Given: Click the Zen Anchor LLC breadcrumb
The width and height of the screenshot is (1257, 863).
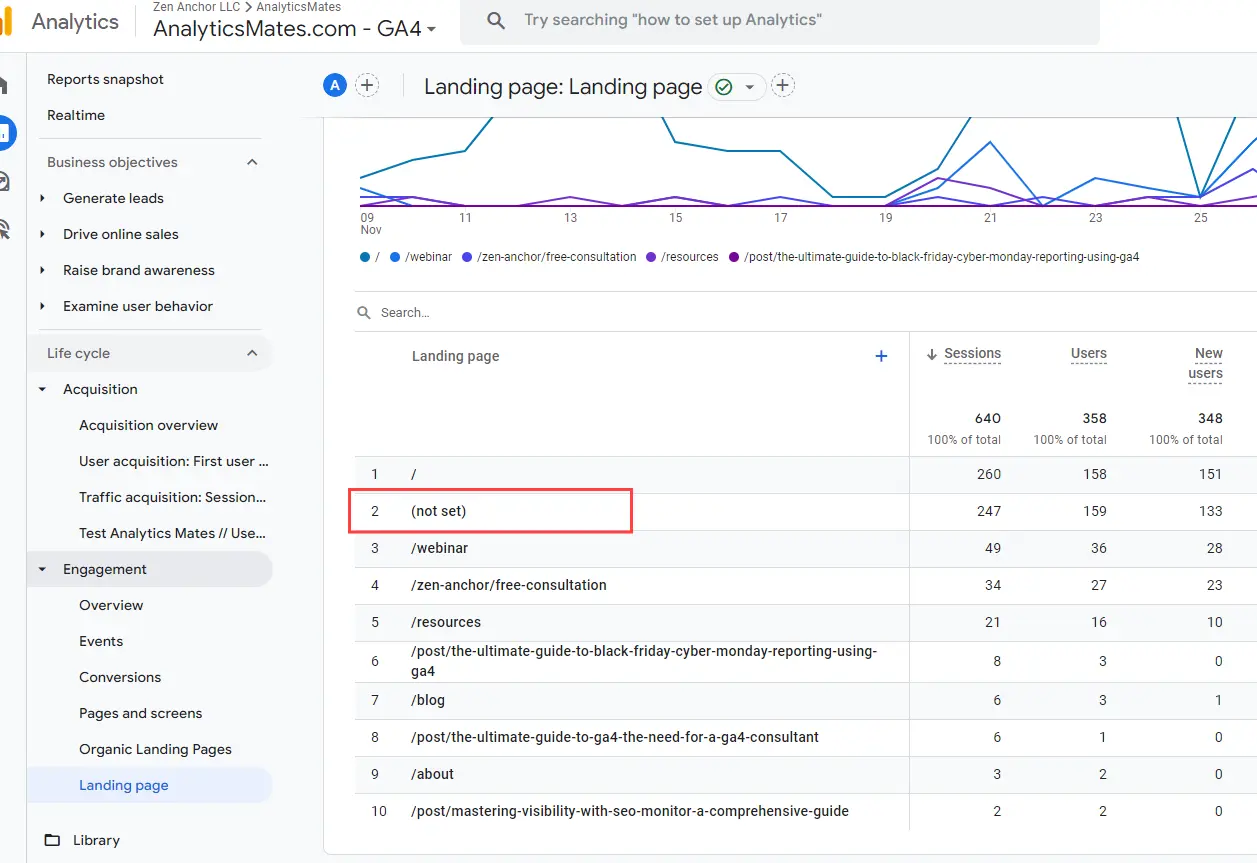Looking at the screenshot, I should coord(197,7).
